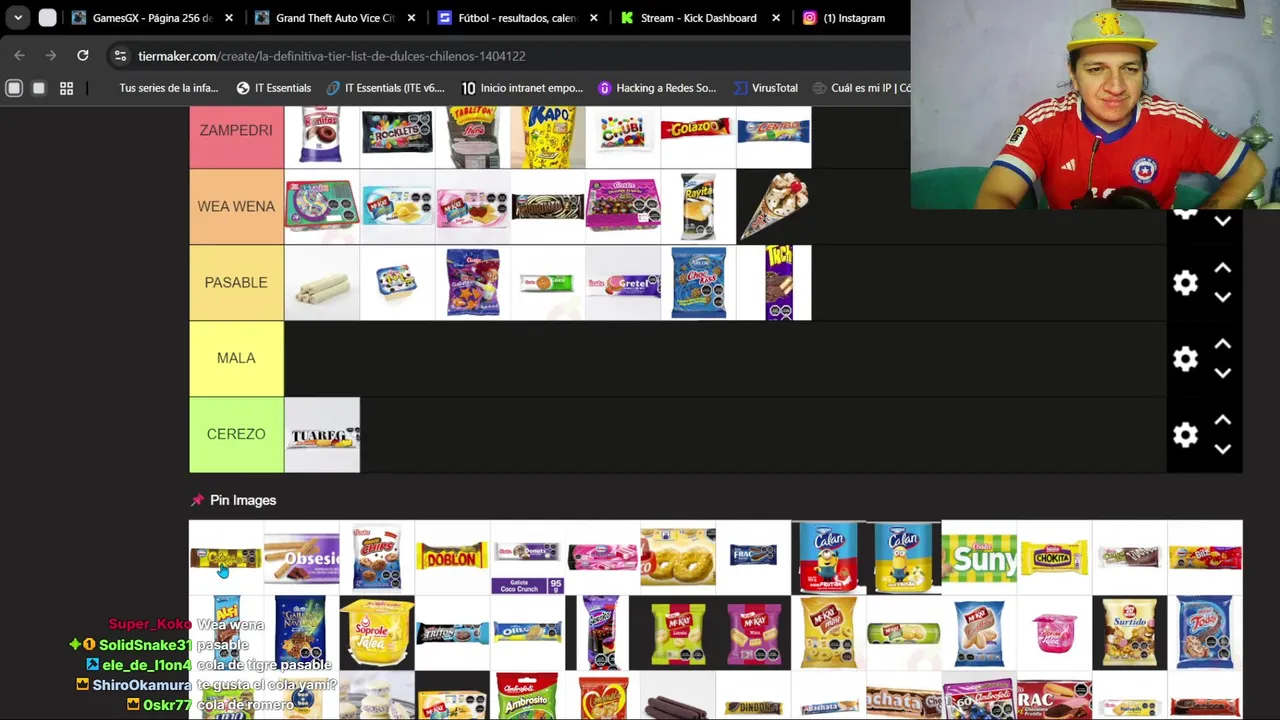Select Tuareg image in CEREZO tier
This screenshot has width=1280, height=720.
pyautogui.click(x=322, y=435)
